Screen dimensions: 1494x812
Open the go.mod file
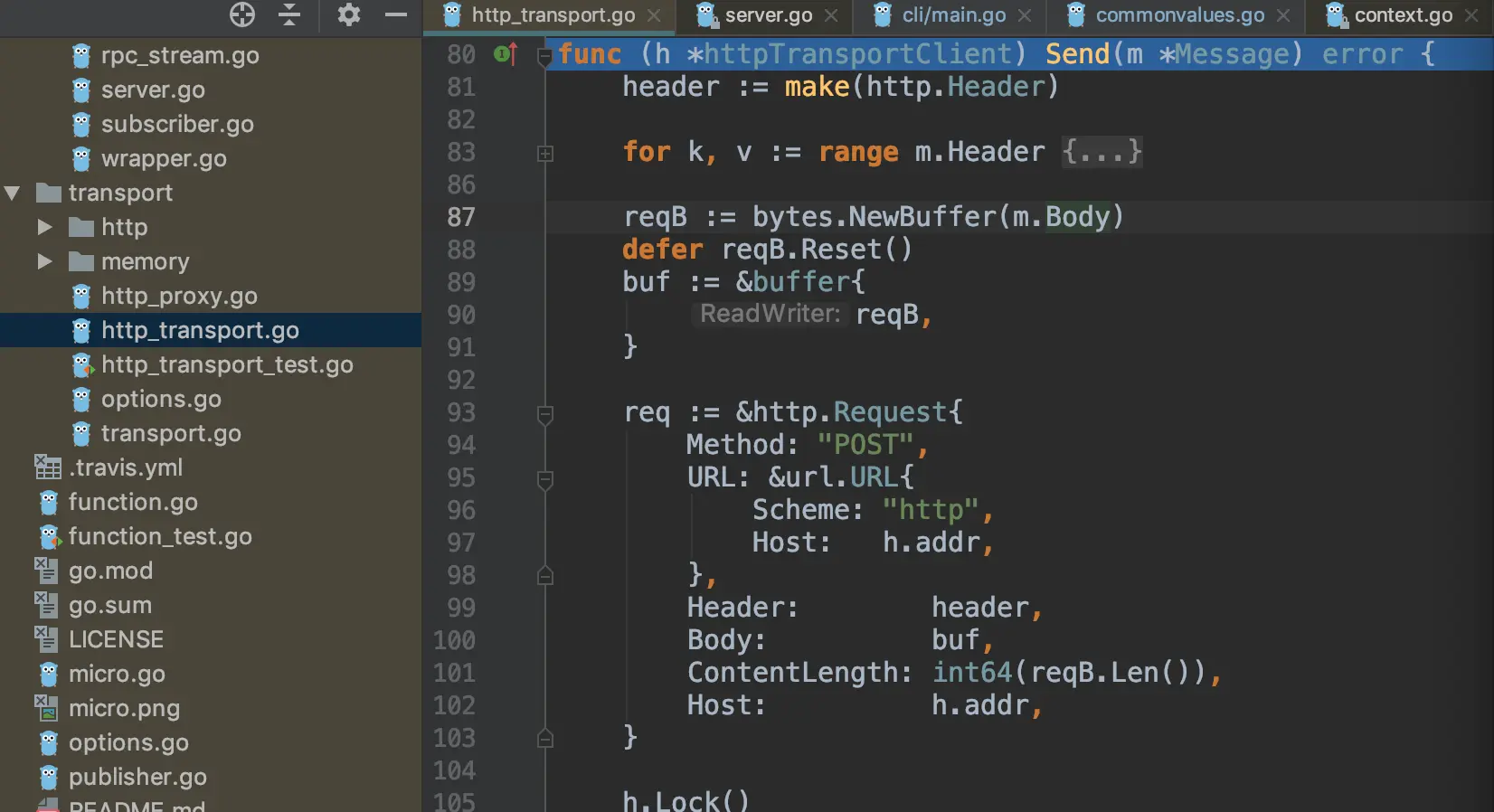tap(110, 571)
